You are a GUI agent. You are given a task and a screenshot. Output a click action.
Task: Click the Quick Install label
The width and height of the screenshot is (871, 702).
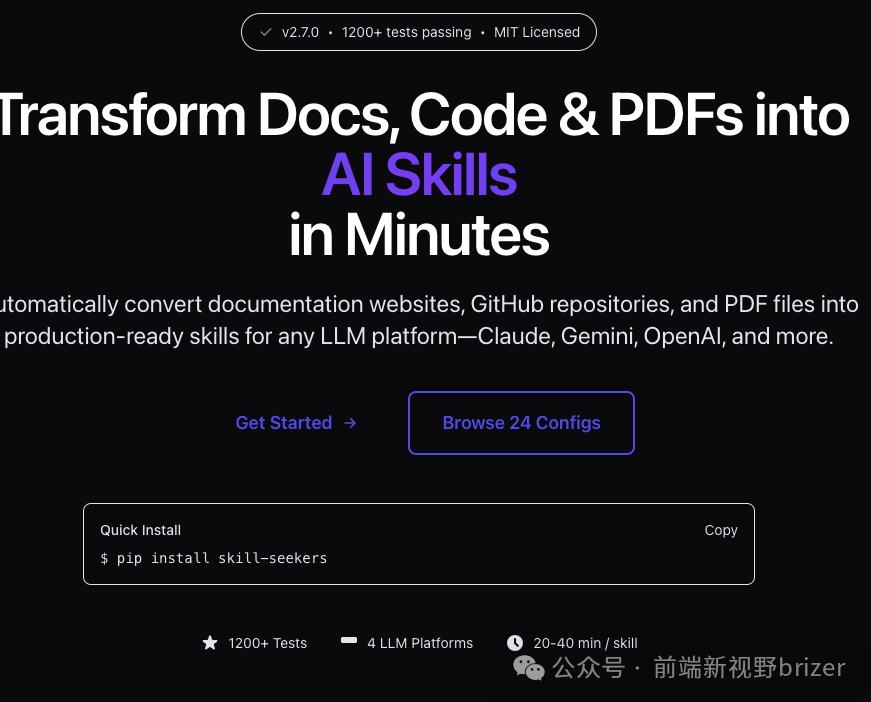click(x=140, y=530)
